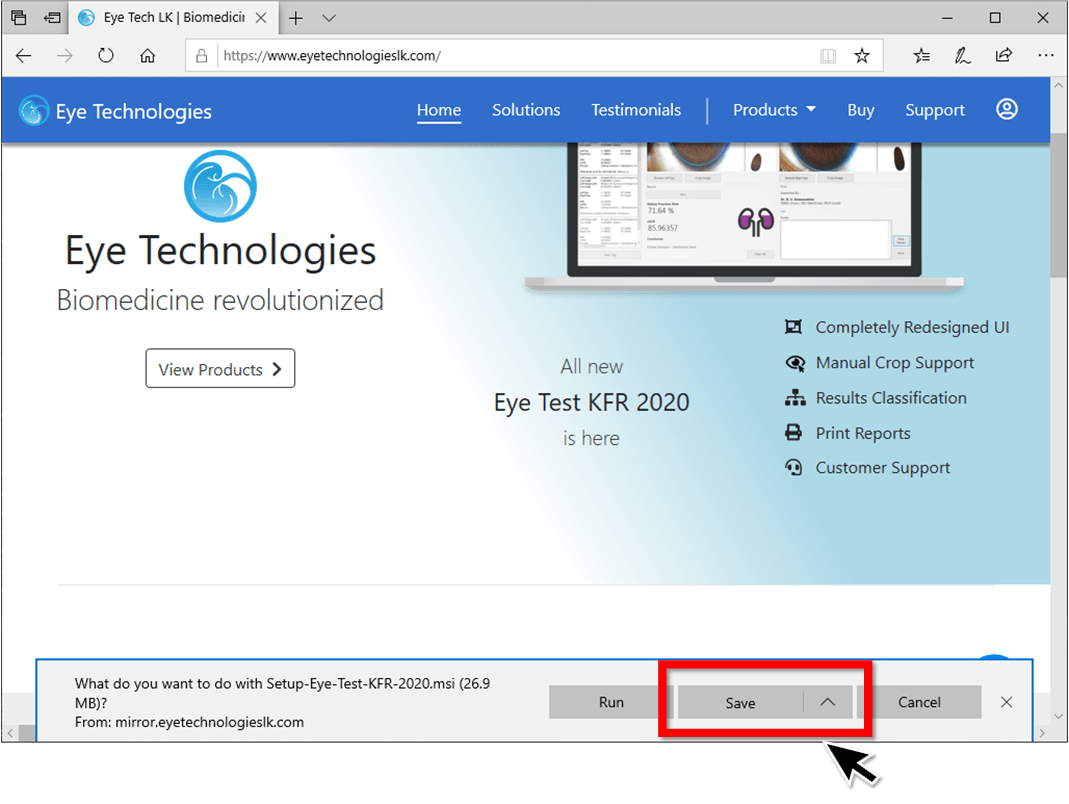
Task: Run the Setup-Eye-Test-KFR-2020 installer
Action: coord(610,702)
